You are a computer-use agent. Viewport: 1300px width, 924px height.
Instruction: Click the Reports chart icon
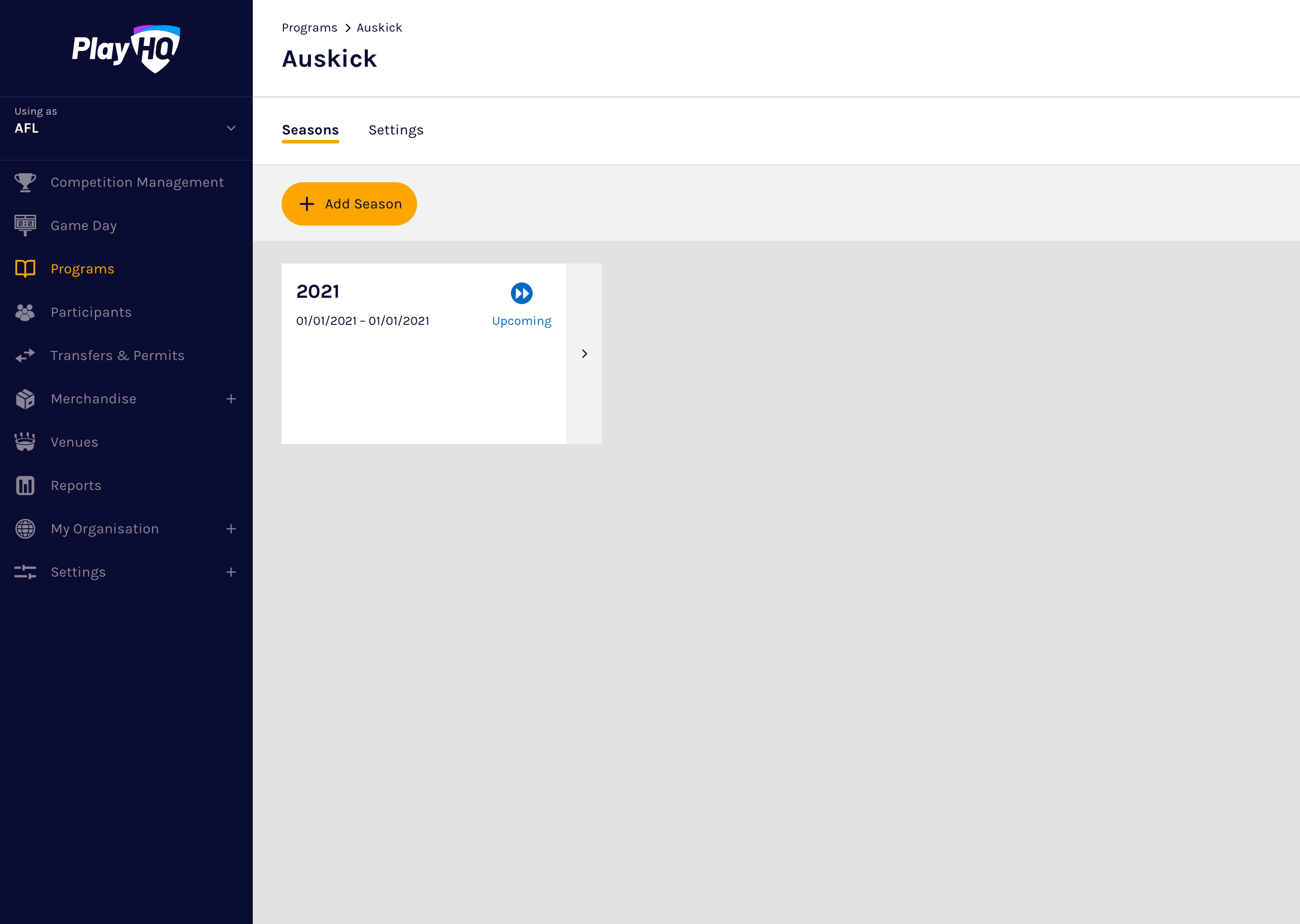(x=25, y=485)
